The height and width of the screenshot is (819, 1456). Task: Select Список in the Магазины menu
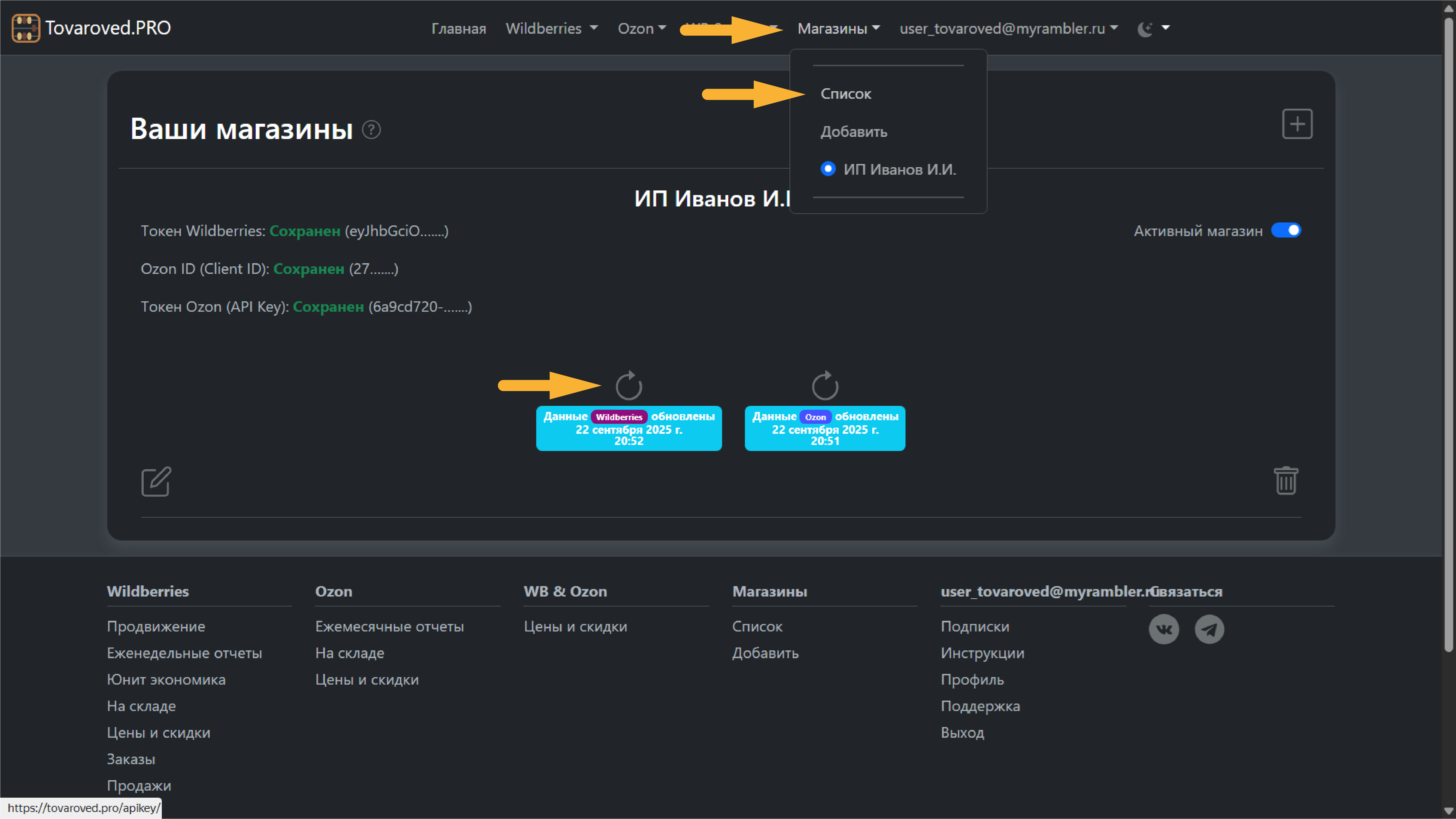pyautogui.click(x=846, y=94)
